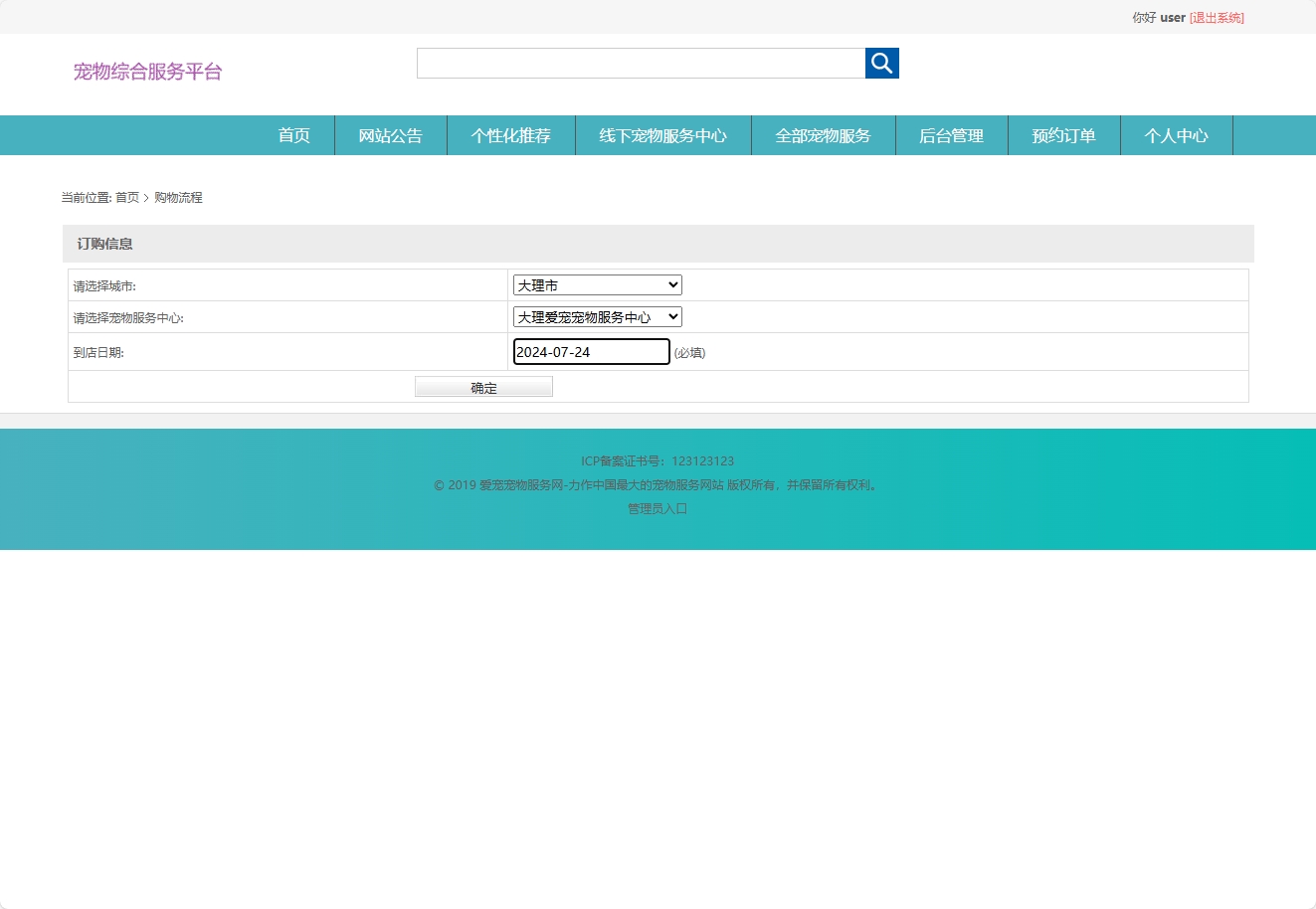Expand the 大理爱宠宠物服务中心 service center dropdown
Screen dimensions: 1316x909
point(598,317)
